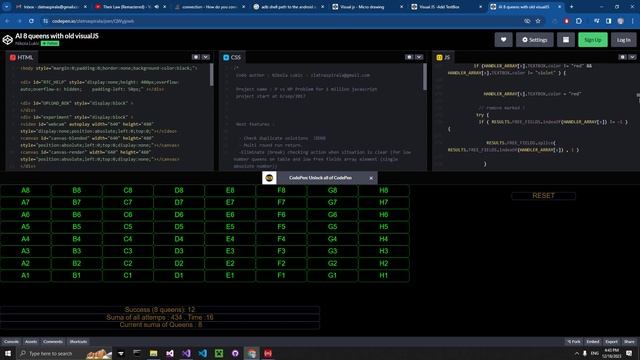Click the green Sign Up button

(593, 40)
